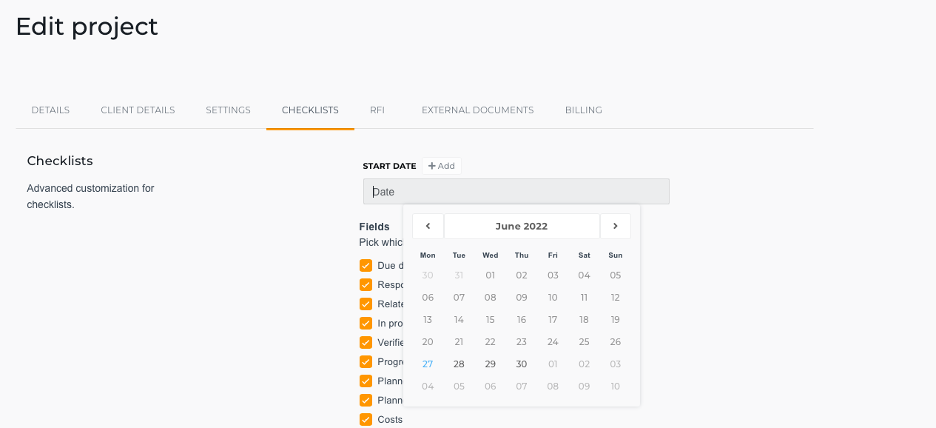Image resolution: width=936 pixels, height=428 pixels.
Task: Click the plus Add button by Start Date
Action: (442, 166)
